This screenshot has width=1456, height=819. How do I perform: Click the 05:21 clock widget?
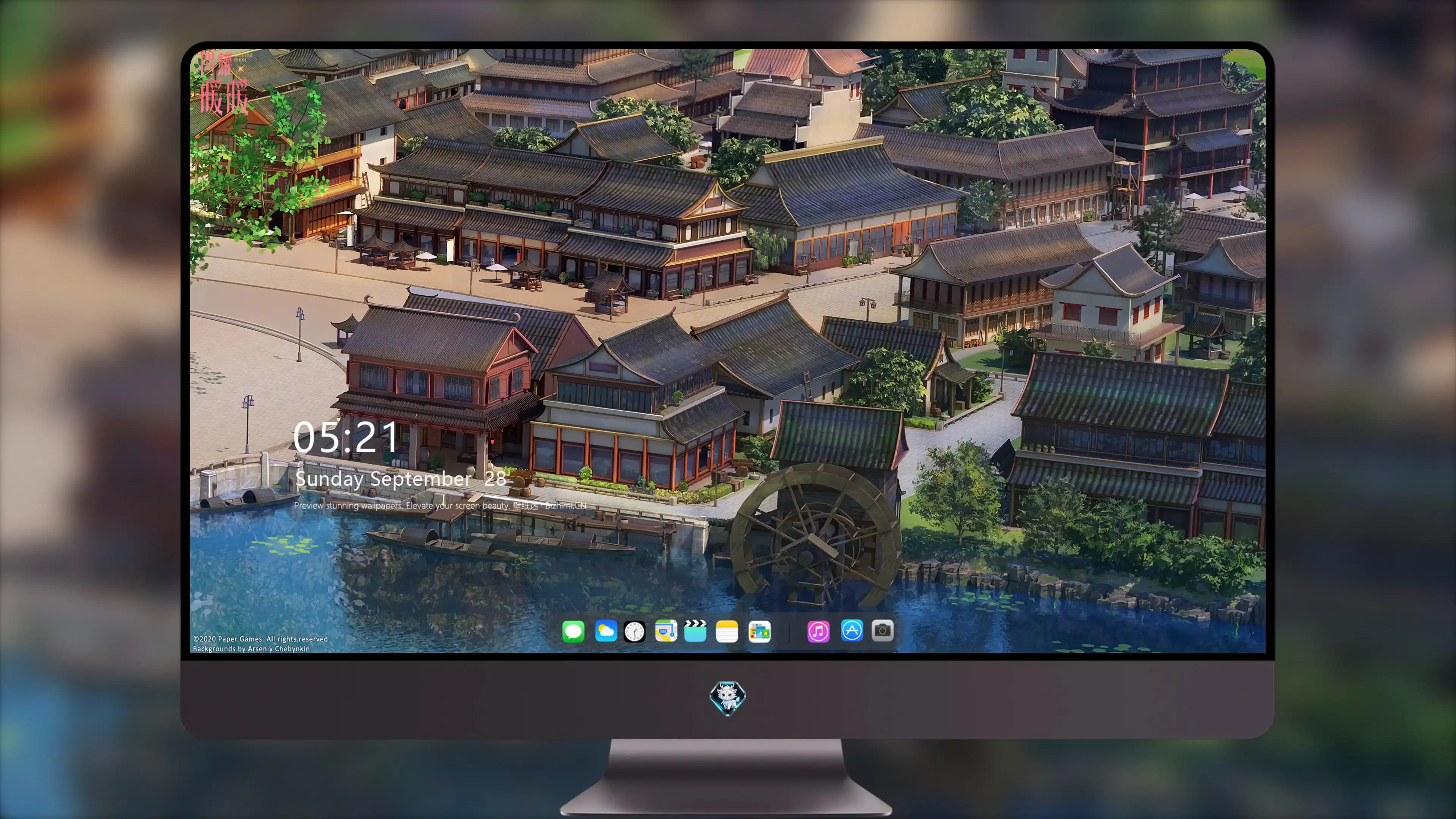345,438
